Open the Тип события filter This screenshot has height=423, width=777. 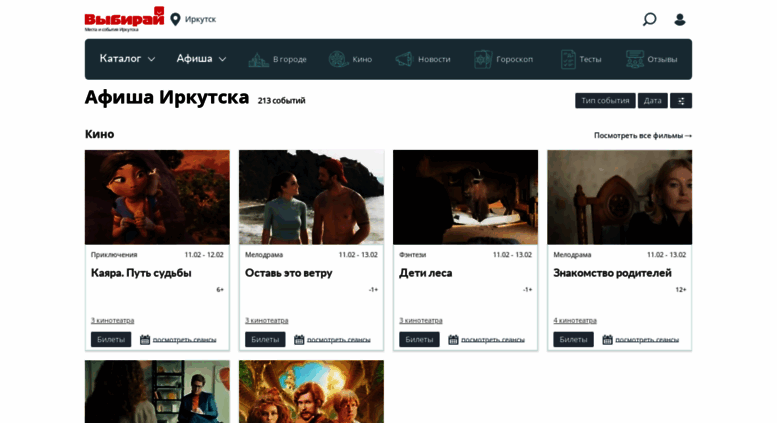(x=605, y=101)
